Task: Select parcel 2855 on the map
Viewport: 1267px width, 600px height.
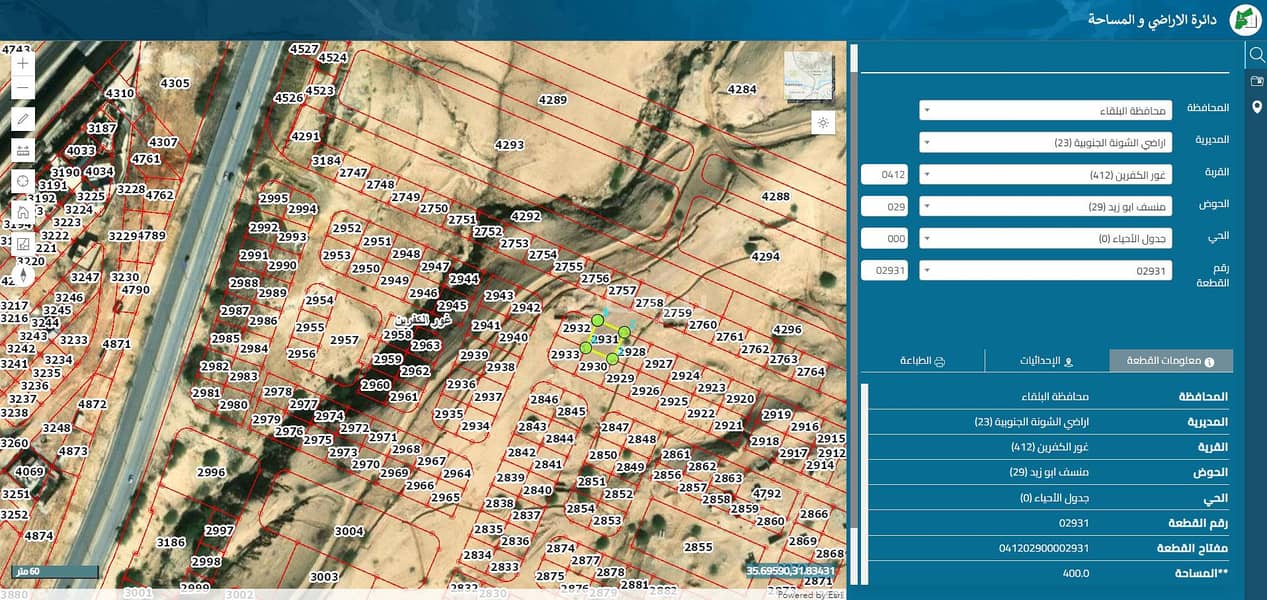Action: pyautogui.click(x=698, y=547)
